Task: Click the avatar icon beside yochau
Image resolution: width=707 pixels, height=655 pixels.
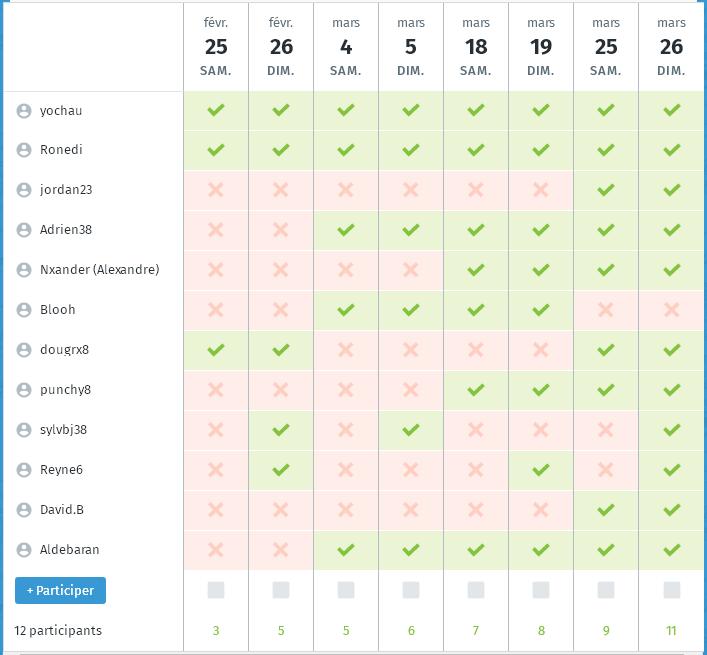Action: [24, 111]
